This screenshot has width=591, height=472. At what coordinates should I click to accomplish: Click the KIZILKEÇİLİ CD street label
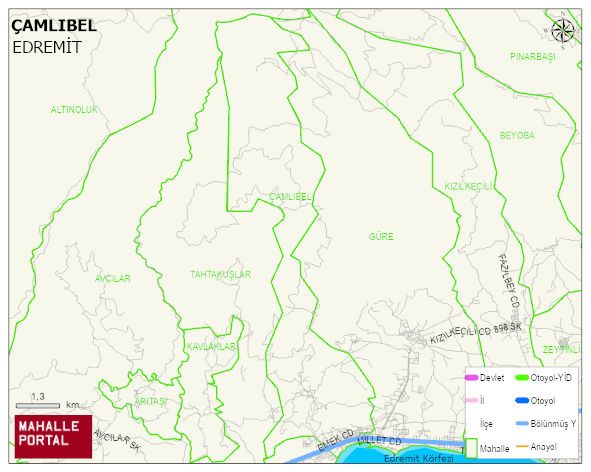point(461,335)
